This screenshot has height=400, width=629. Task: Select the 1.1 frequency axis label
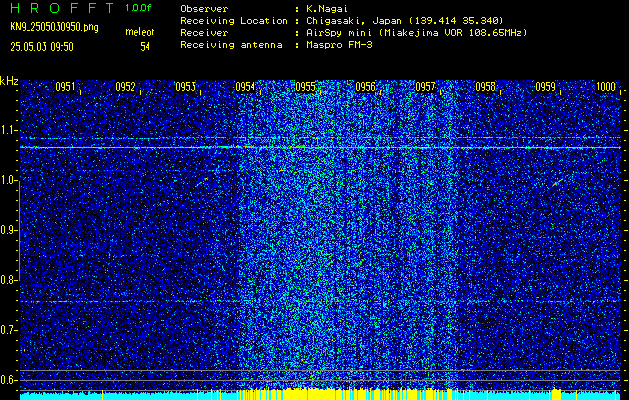tap(9, 130)
